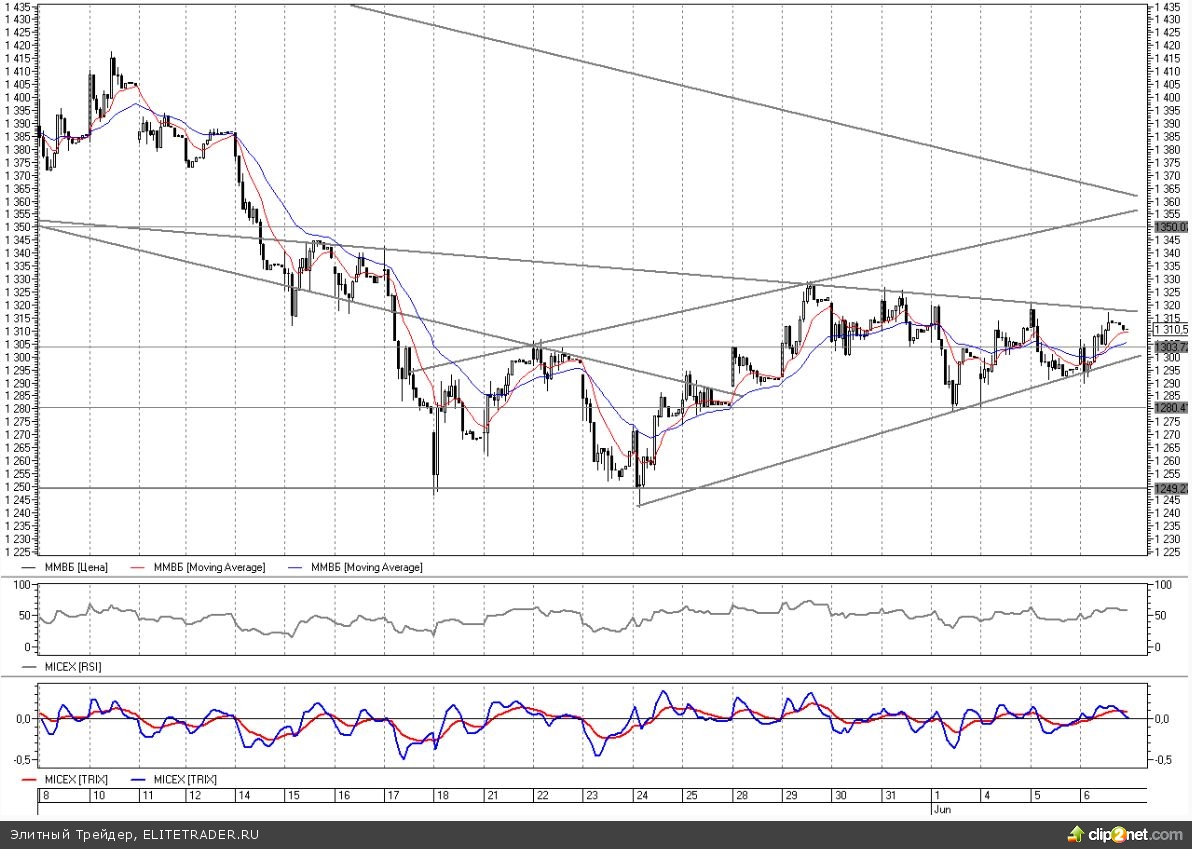1192x849 pixels.
Task: Click the clip2net green arrow logo icon
Action: pyautogui.click(x=1076, y=834)
